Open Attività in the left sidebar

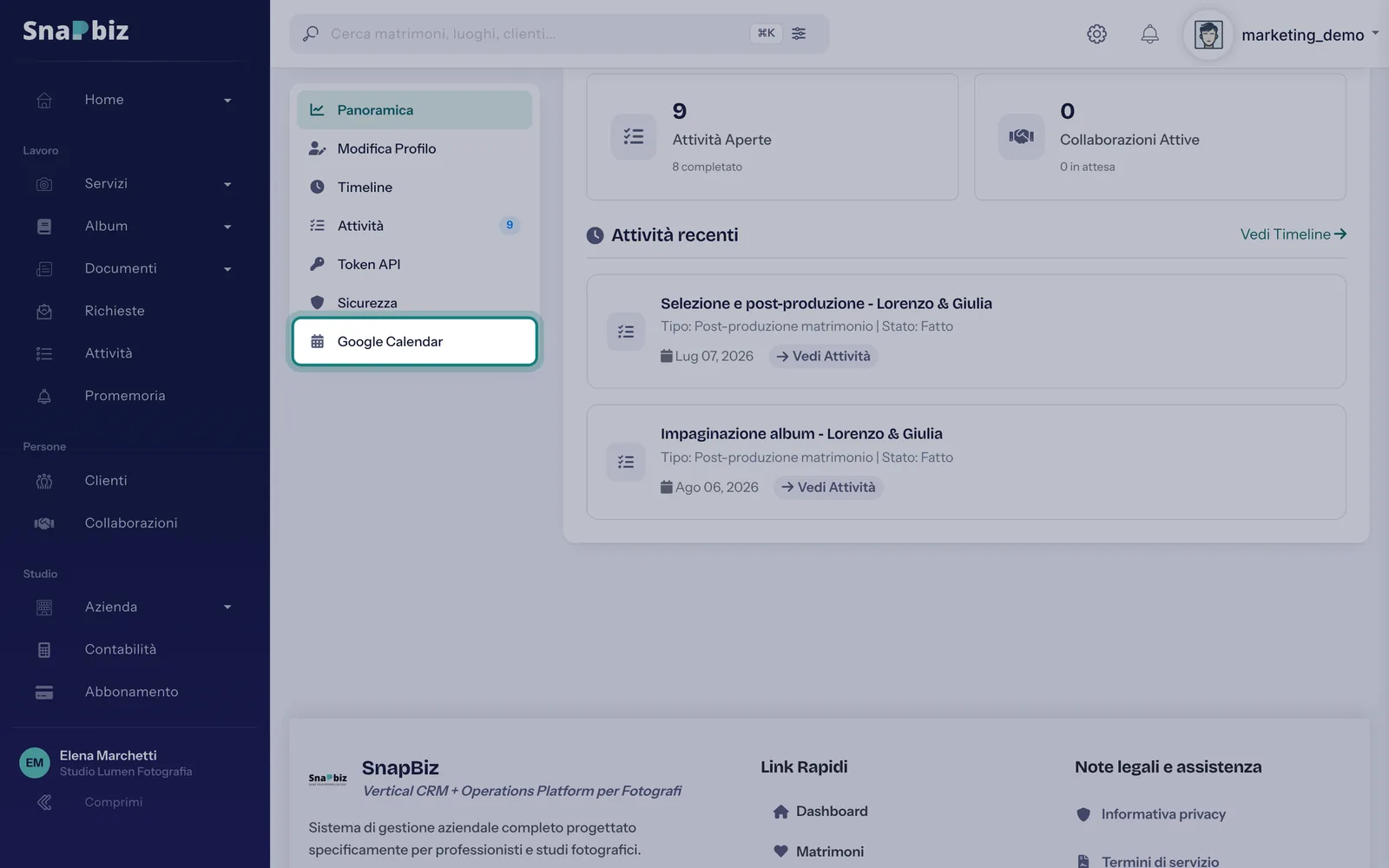pyautogui.click(x=109, y=353)
